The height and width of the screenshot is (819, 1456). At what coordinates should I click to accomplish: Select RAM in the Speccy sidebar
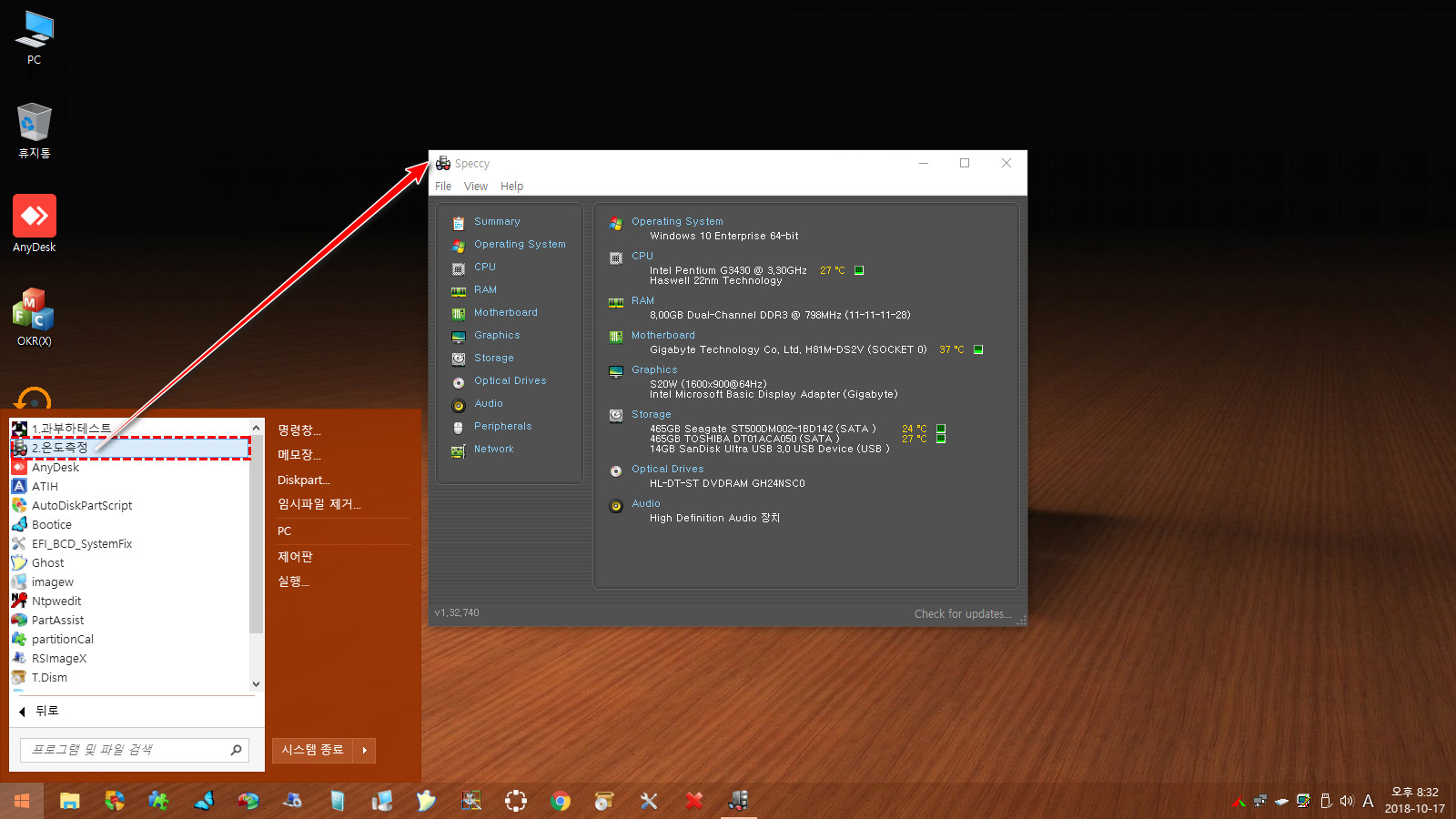click(485, 289)
